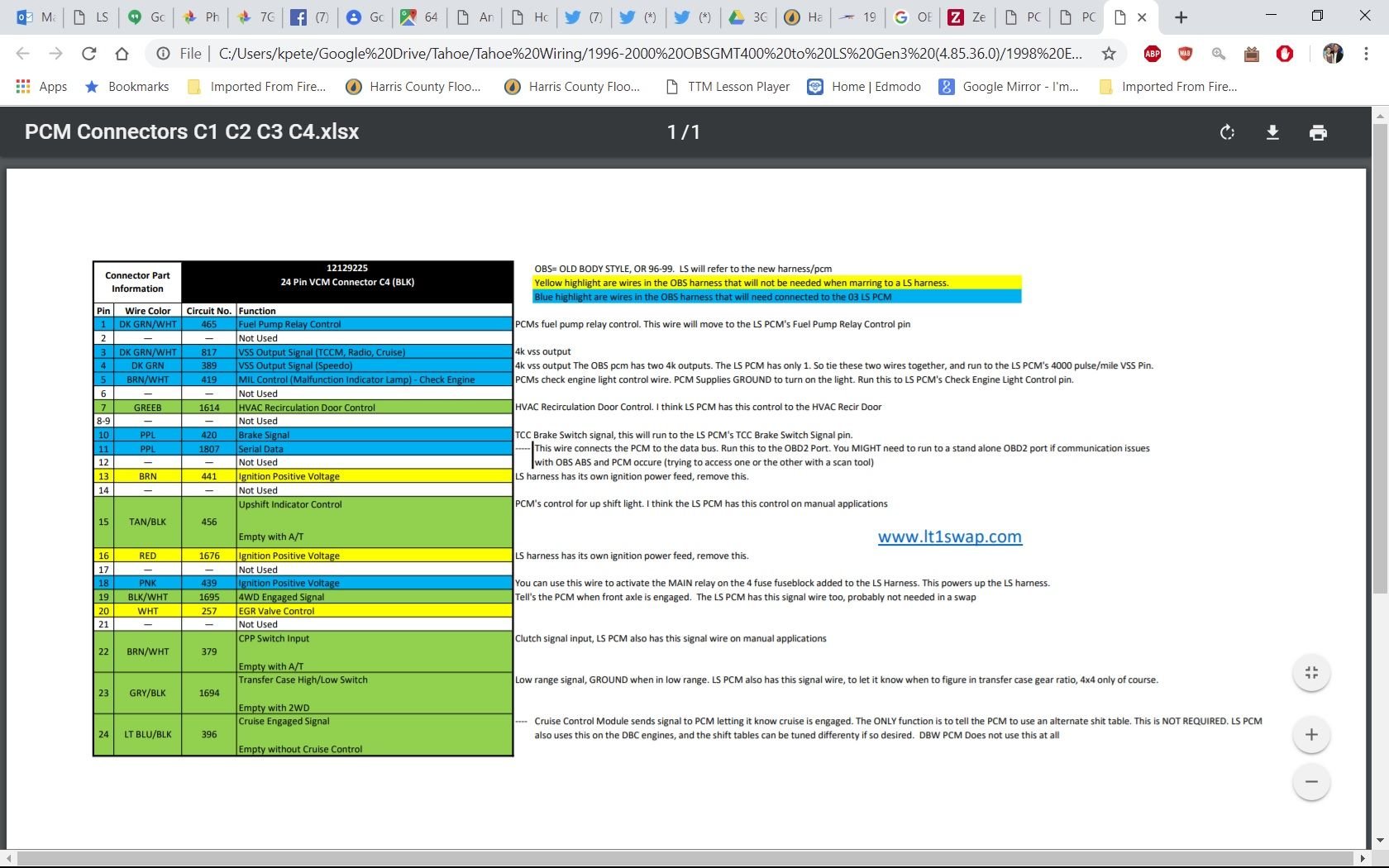Click the fit-to-page button
The width and height of the screenshot is (1389, 868).
click(1311, 673)
